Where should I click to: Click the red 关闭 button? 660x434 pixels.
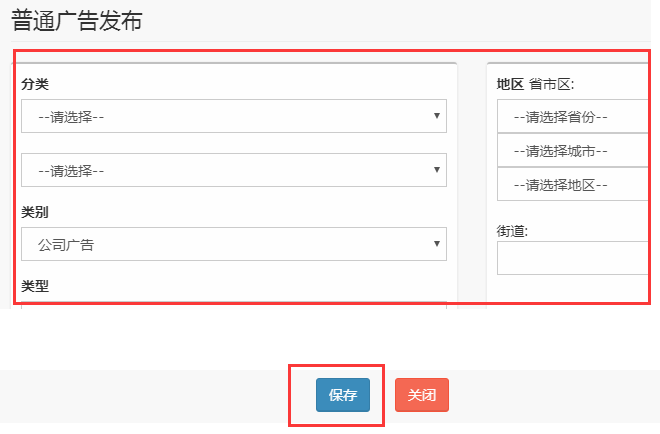422,395
